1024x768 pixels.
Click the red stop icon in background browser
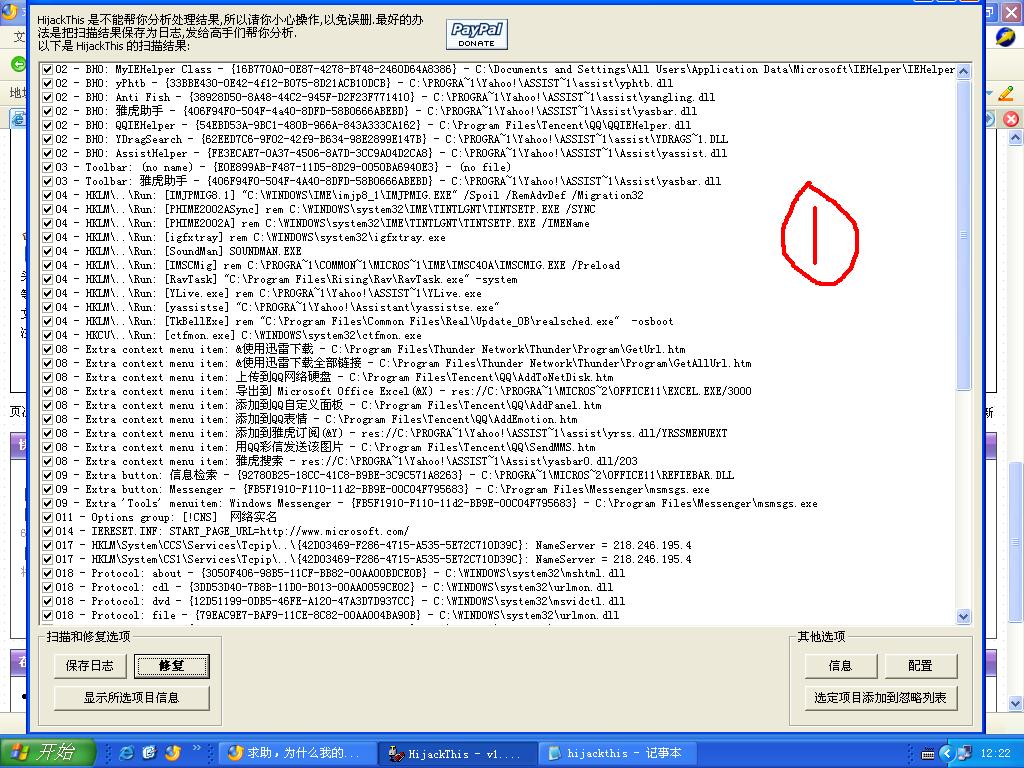pyautogui.click(x=1011, y=118)
